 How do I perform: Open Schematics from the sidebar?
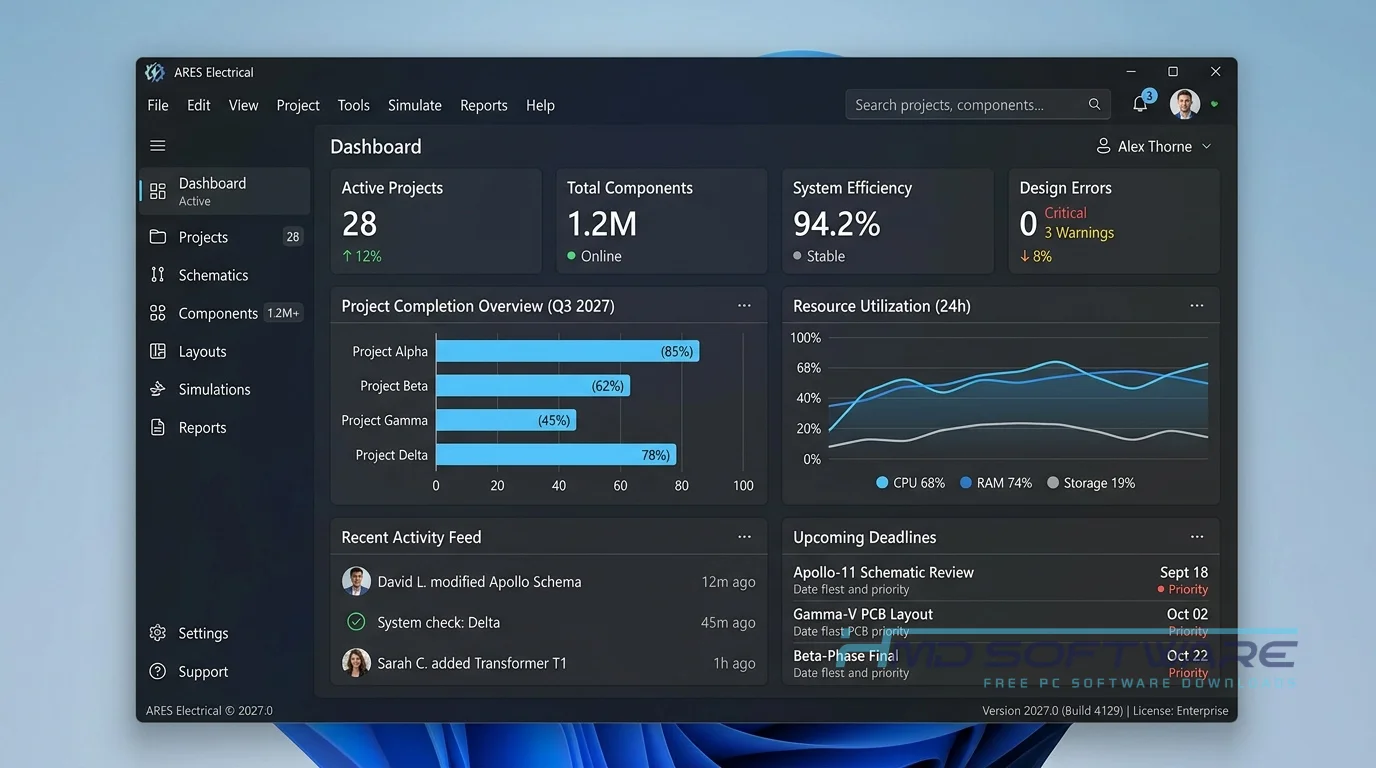click(x=225, y=275)
